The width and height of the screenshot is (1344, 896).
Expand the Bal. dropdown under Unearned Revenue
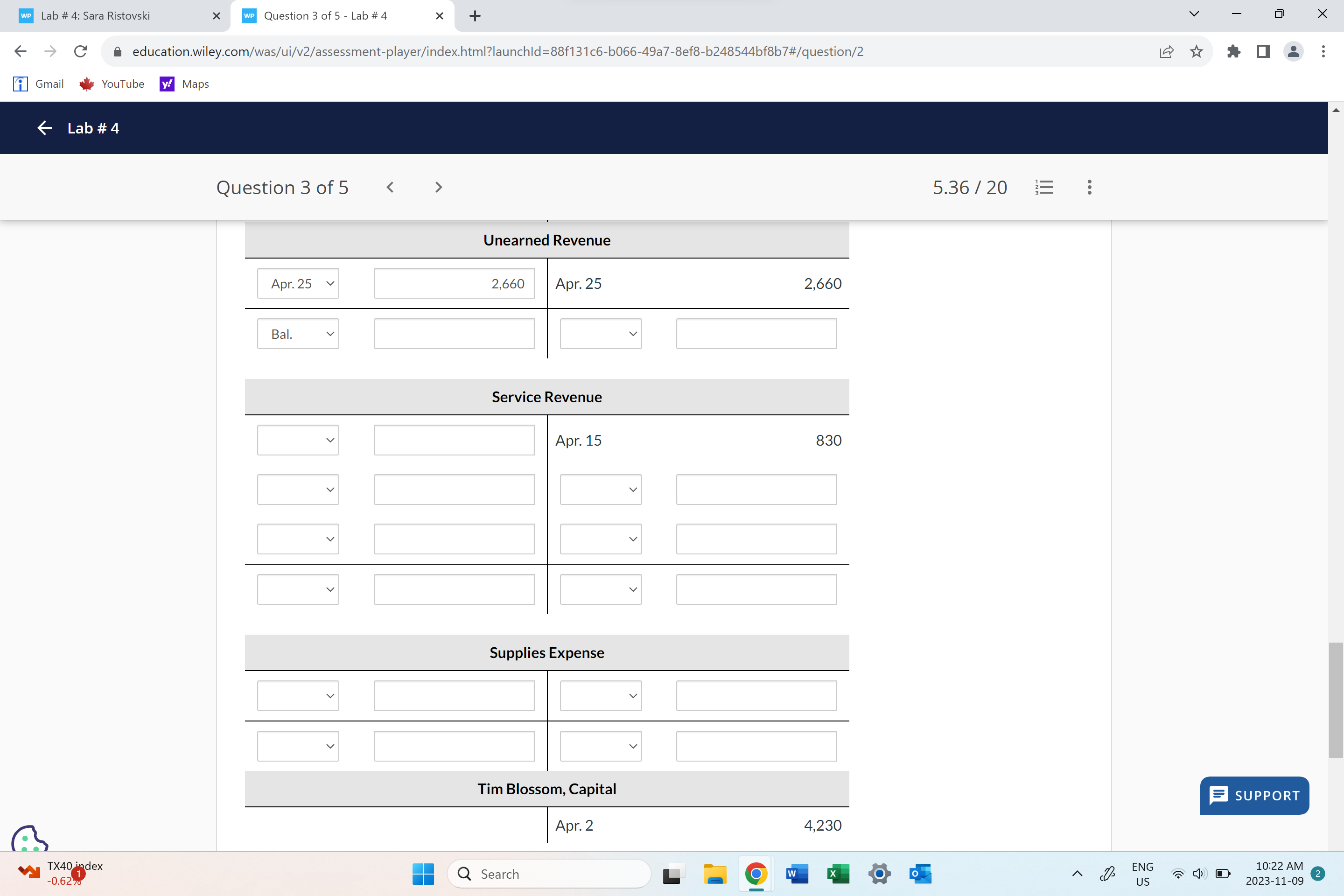point(298,334)
